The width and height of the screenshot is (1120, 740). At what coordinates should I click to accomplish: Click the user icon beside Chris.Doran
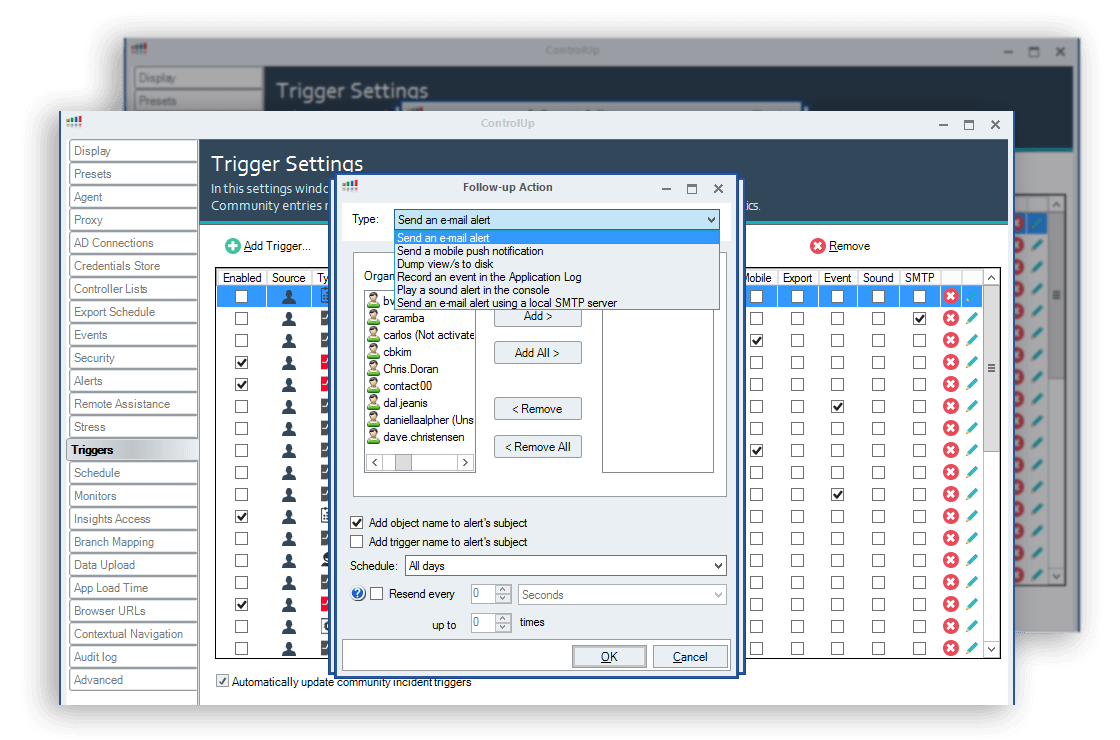coord(373,369)
